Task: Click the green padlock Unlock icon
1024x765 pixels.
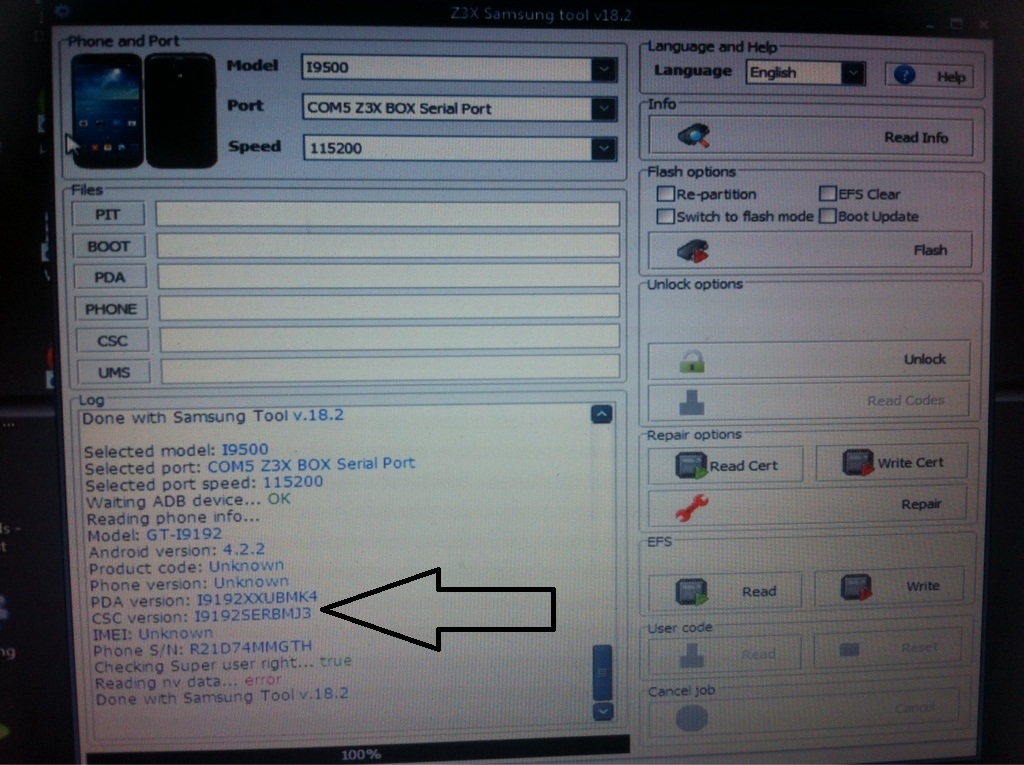Action: [692, 361]
